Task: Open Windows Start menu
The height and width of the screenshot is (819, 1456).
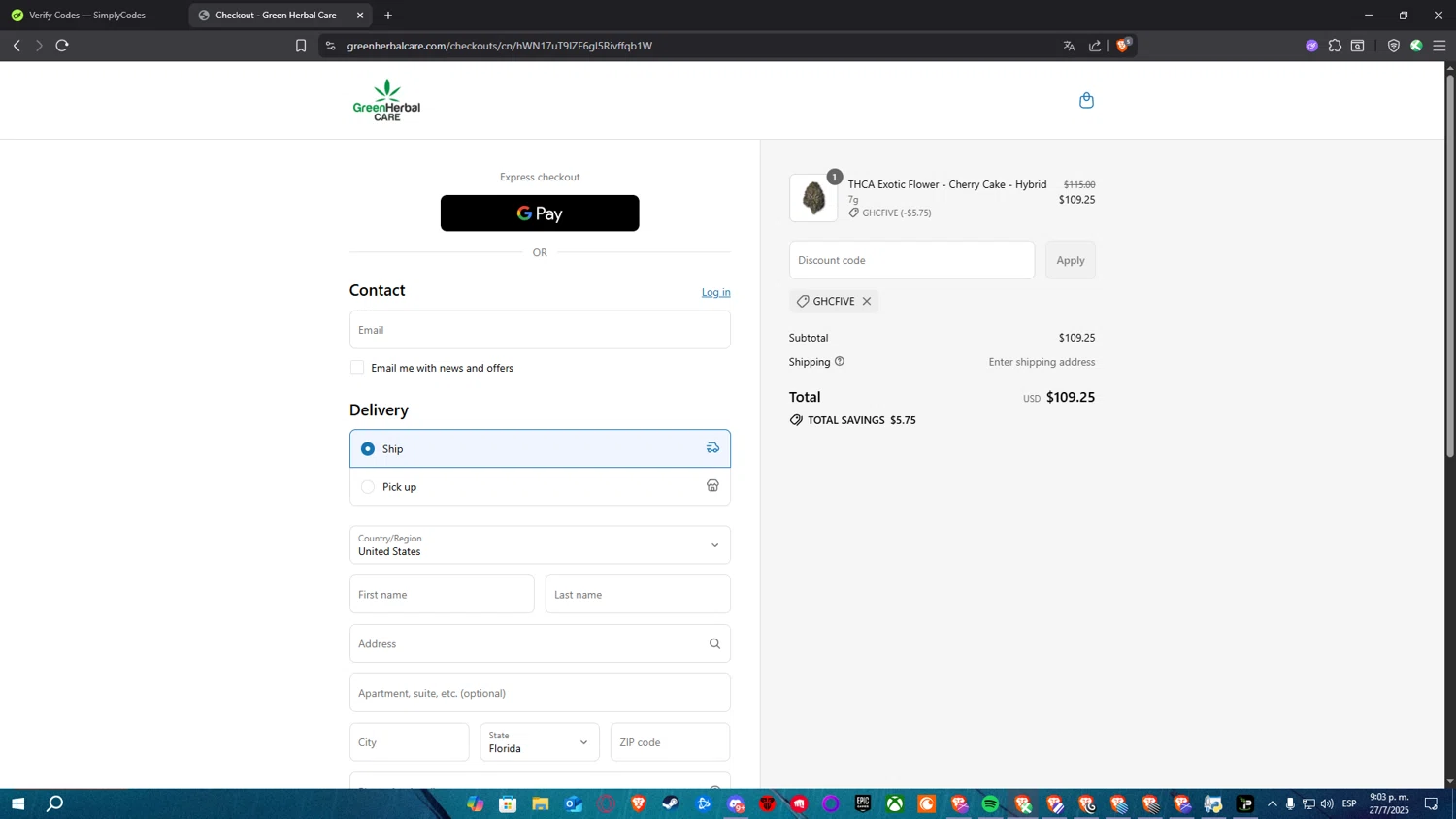Action: (17, 803)
